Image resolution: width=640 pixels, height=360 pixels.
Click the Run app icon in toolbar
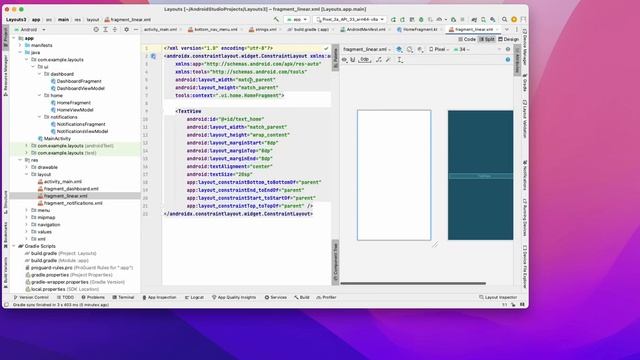(x=393, y=20)
